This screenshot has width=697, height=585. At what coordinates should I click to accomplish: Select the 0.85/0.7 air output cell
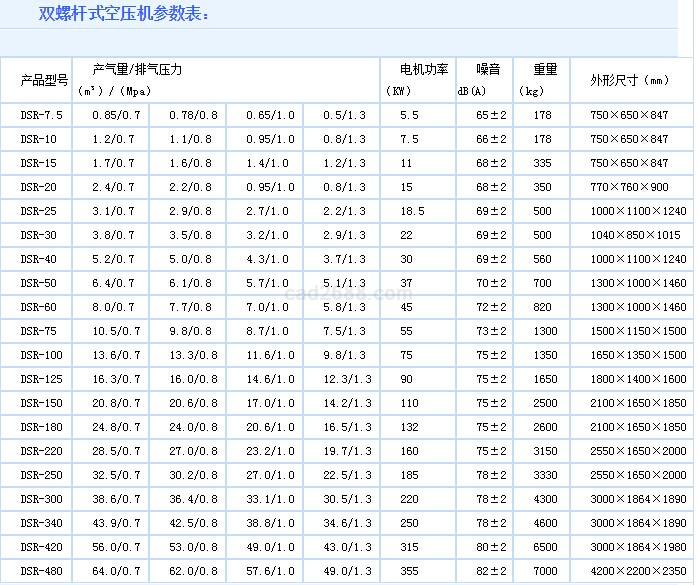point(114,115)
